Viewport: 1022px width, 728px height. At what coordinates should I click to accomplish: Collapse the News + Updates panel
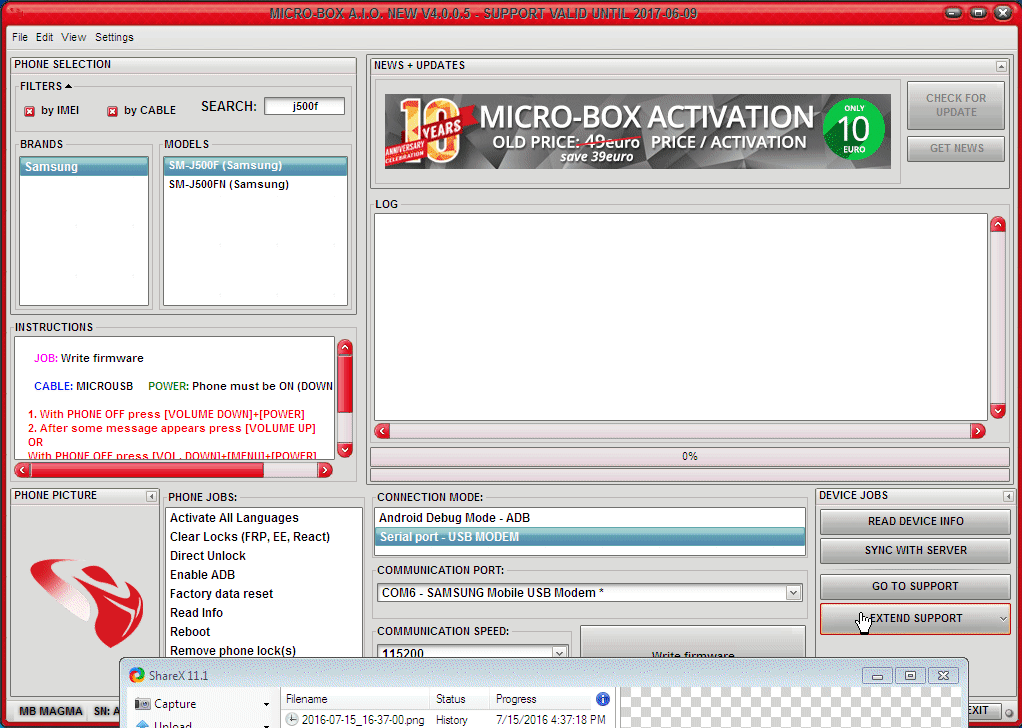(1000, 66)
